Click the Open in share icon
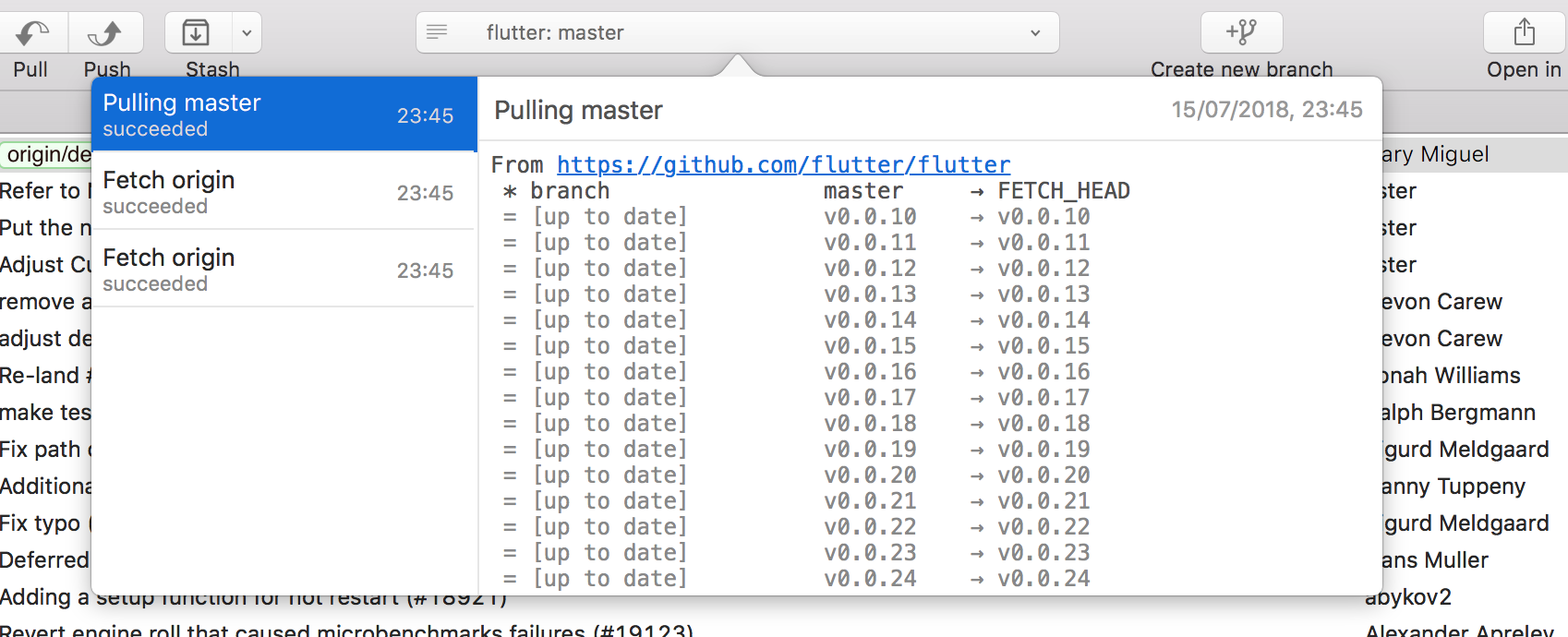This screenshot has width=1568, height=637. [1525, 33]
